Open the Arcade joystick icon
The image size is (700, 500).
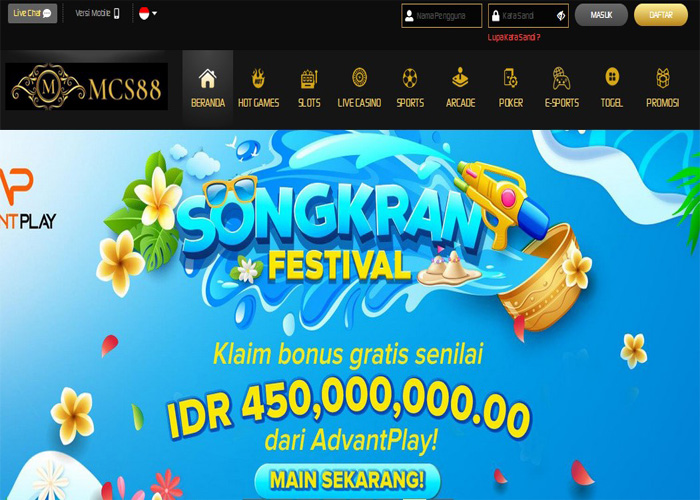pyautogui.click(x=460, y=78)
